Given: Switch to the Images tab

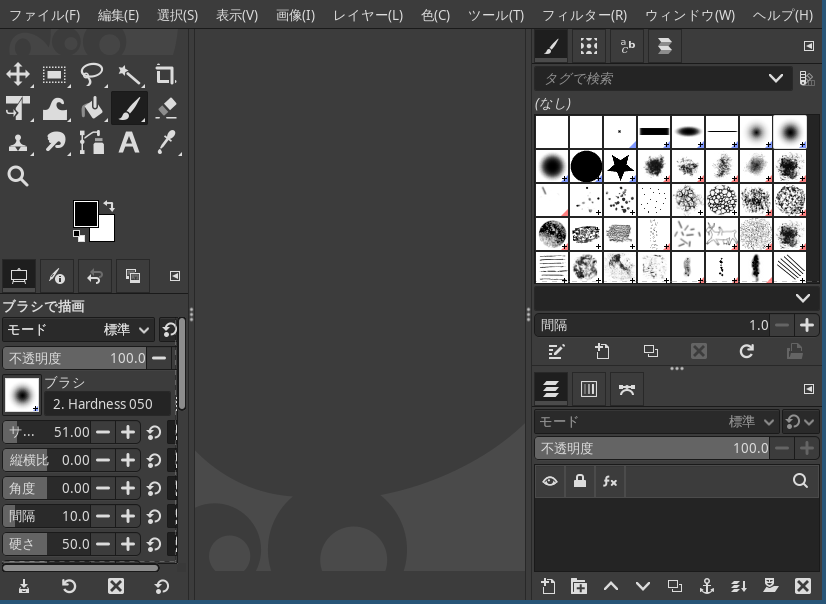Looking at the screenshot, I should coord(133,275).
